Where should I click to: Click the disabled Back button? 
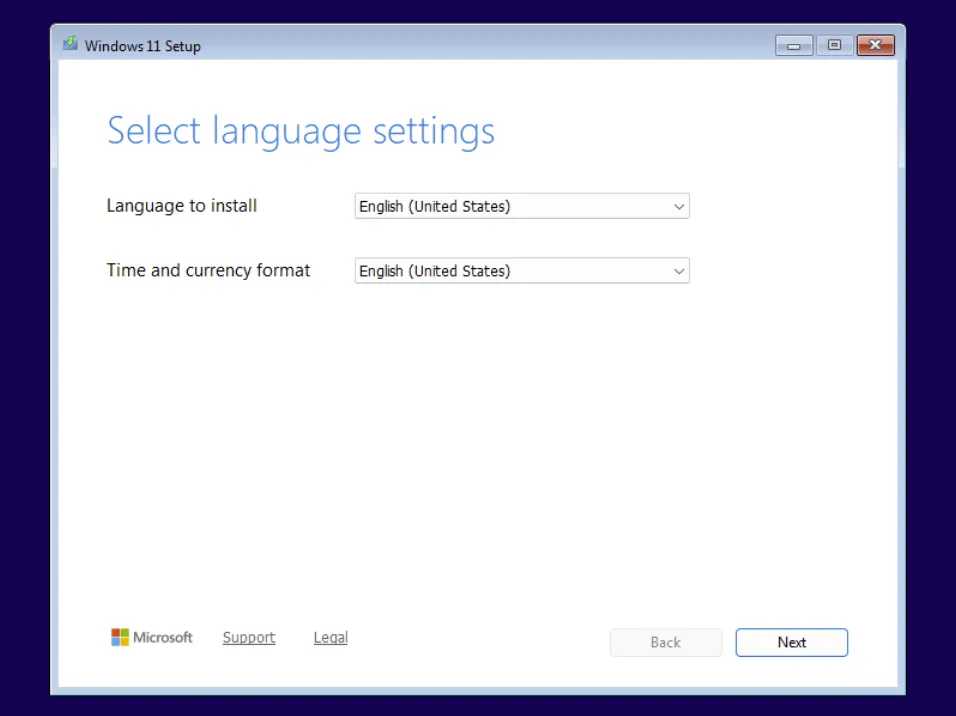[x=666, y=642]
